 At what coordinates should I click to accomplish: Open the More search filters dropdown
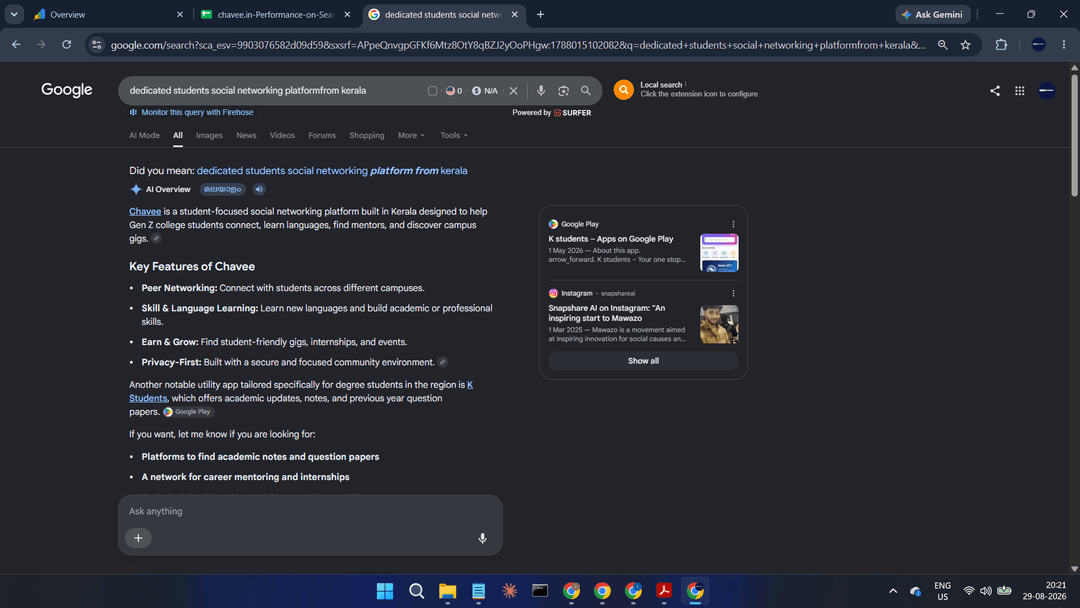[411, 136]
